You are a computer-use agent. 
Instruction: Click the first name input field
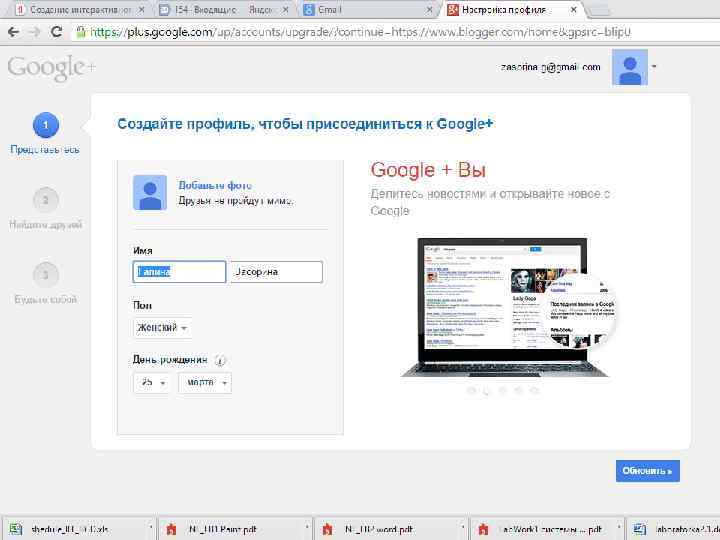[x=180, y=272]
